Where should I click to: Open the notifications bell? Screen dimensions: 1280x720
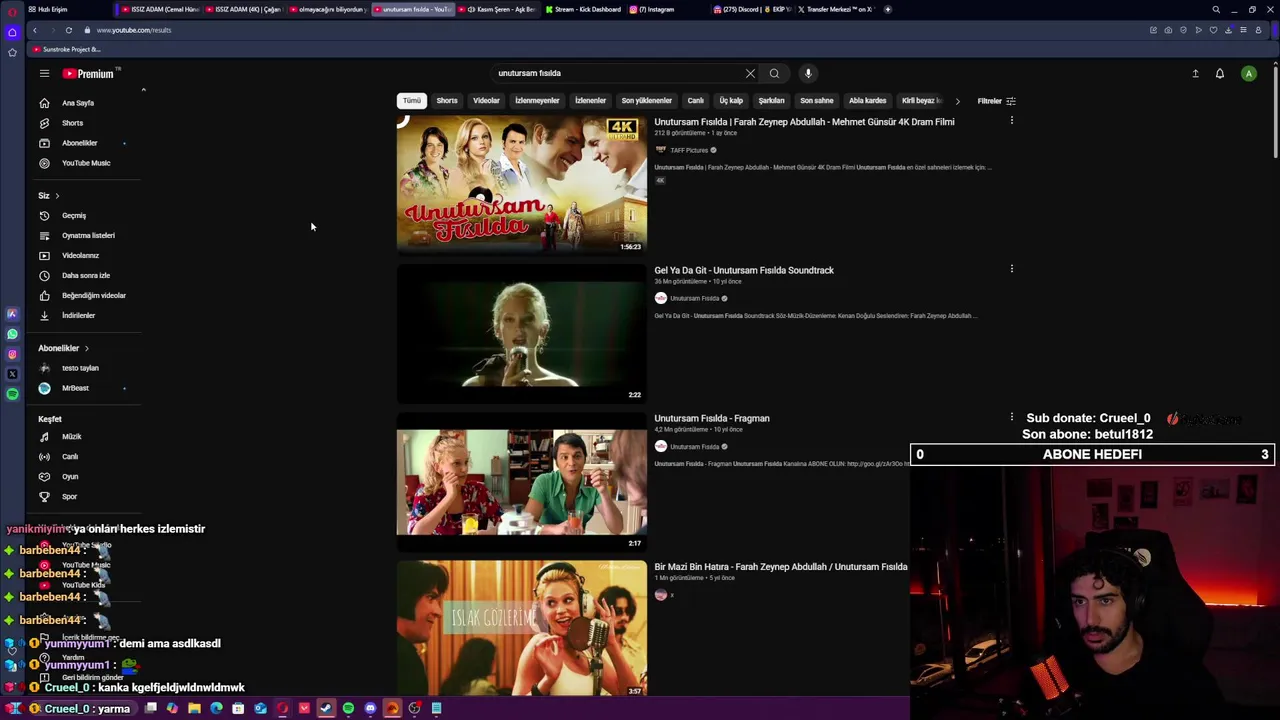[x=1220, y=73]
